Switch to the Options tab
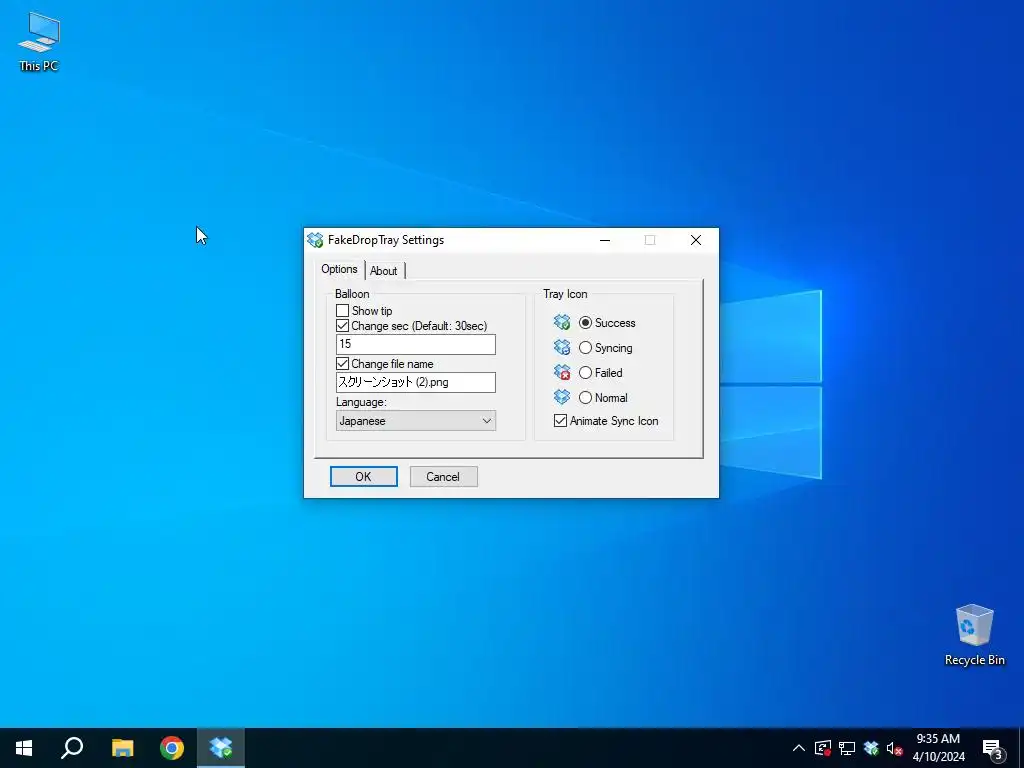Viewport: 1024px width, 768px height. tap(340, 269)
